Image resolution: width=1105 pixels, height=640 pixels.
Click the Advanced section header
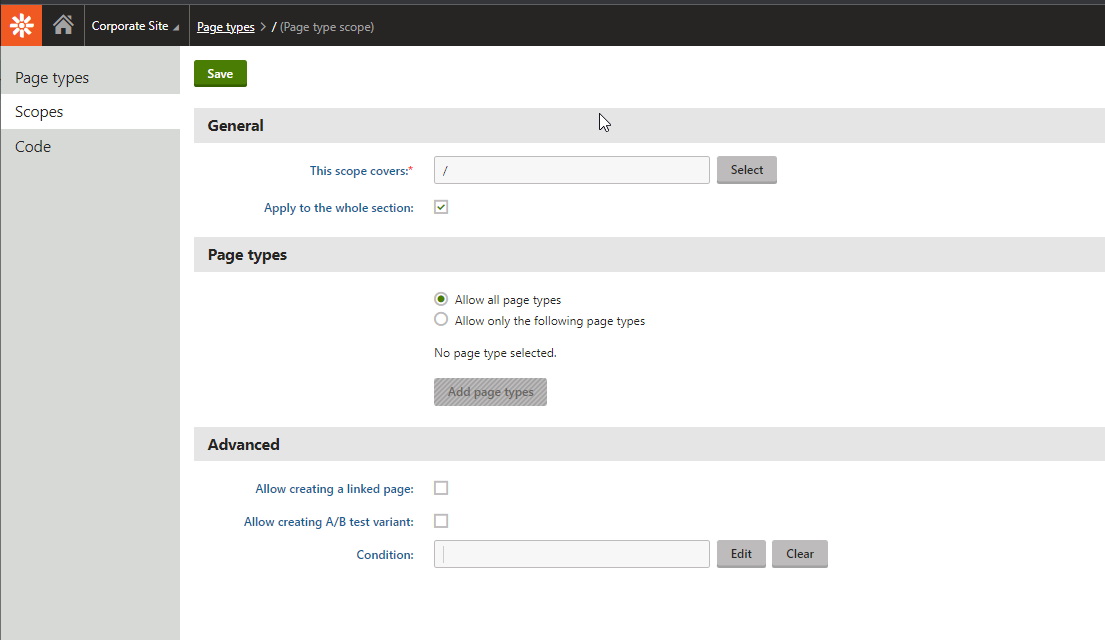[x=244, y=444]
